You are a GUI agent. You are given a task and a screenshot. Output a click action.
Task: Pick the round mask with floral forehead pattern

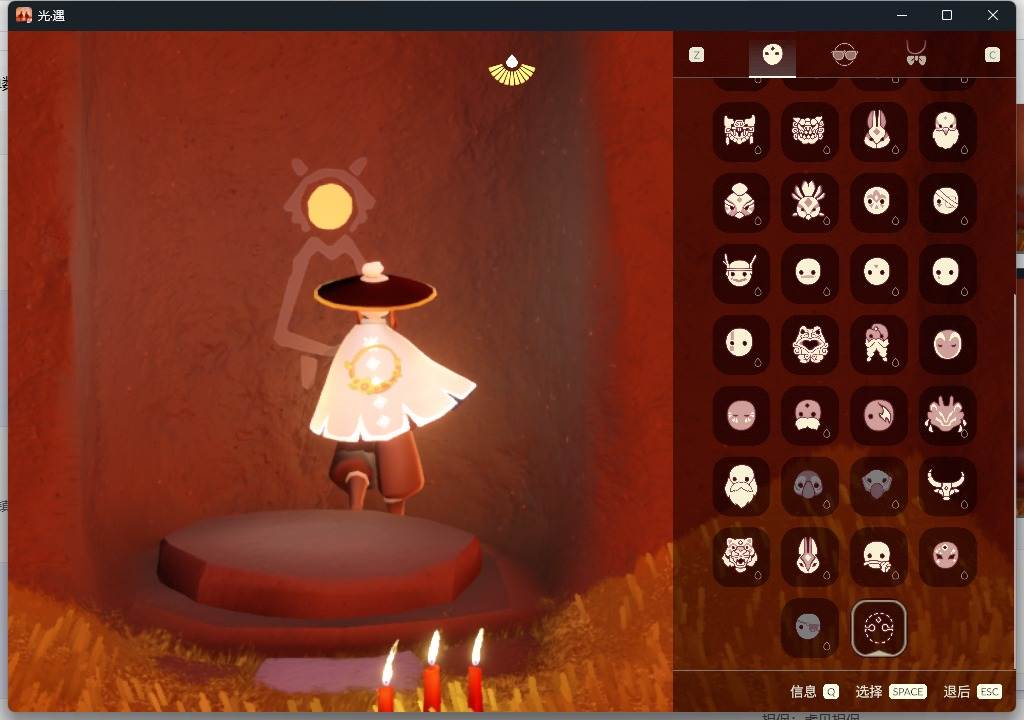pos(878,202)
